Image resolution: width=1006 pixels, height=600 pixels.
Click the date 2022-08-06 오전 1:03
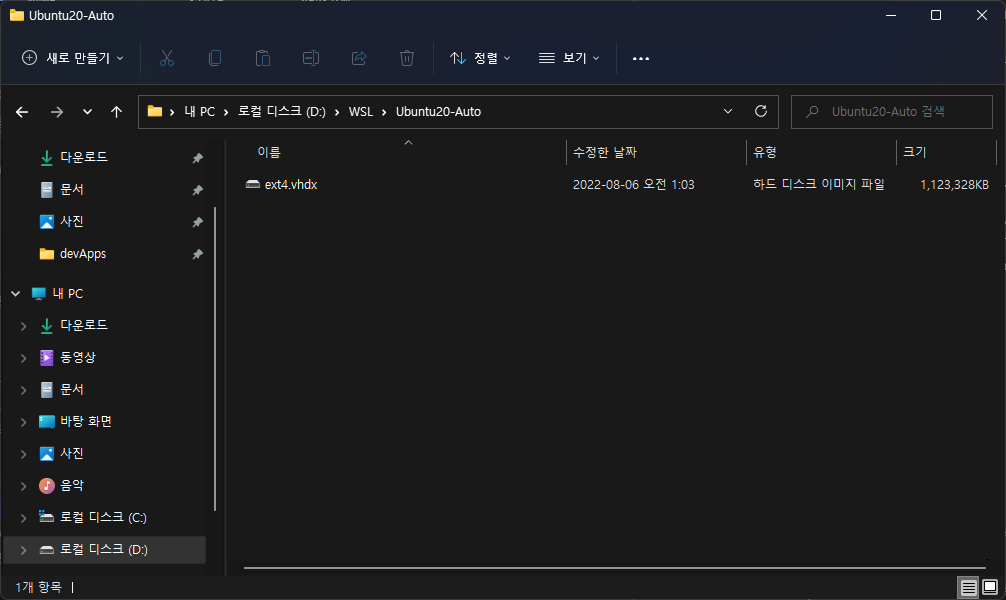[633, 185]
